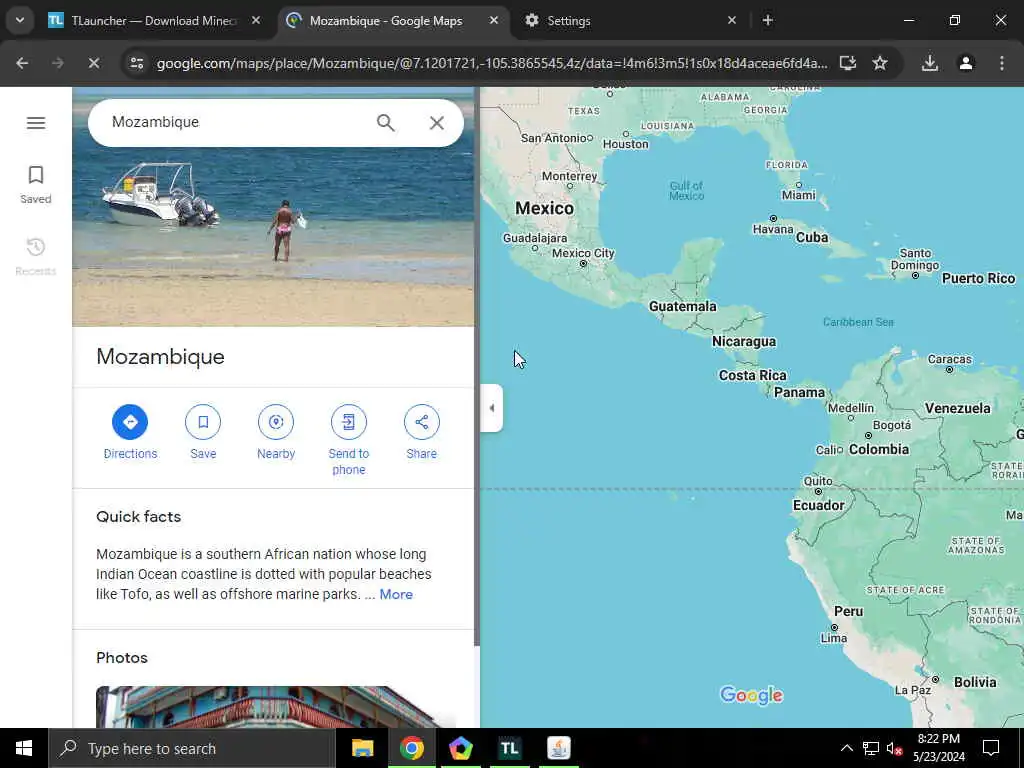Open the Java app in taskbar

(558, 748)
